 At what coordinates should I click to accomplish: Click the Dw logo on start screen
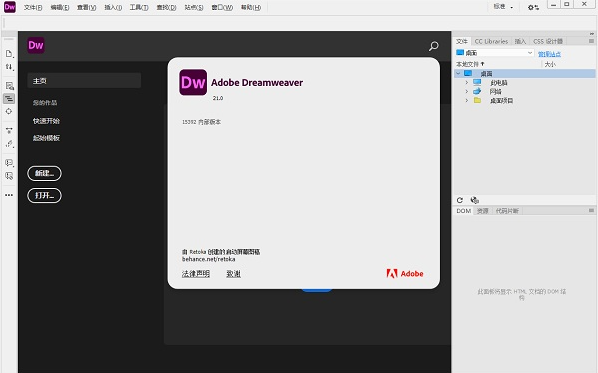tap(36, 45)
